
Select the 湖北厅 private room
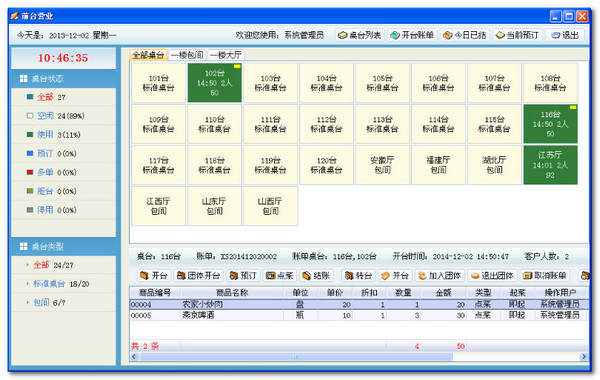click(x=494, y=165)
